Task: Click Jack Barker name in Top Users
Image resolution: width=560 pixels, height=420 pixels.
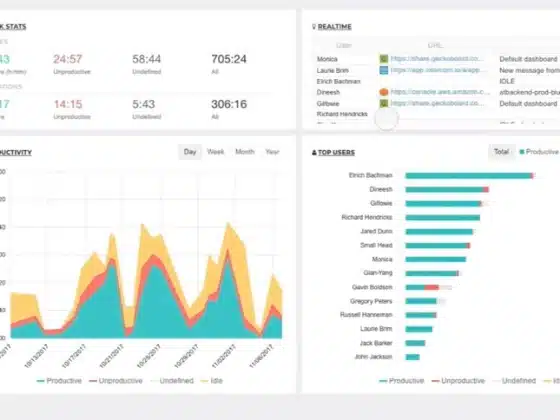Action: pos(376,343)
